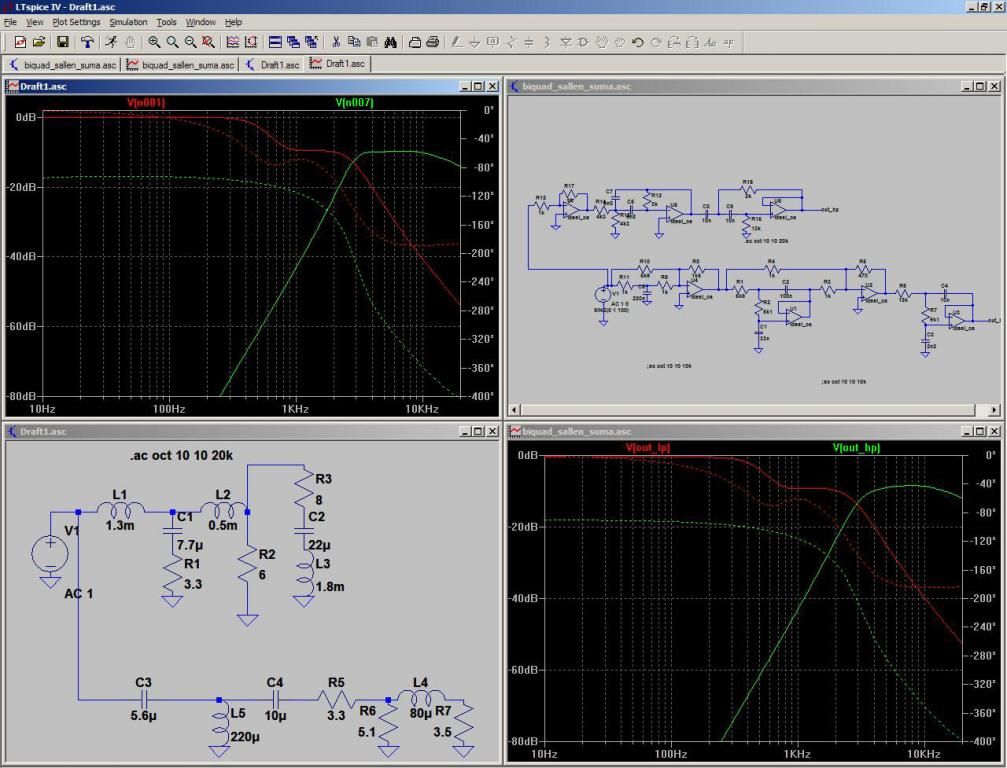Click the V(n001) trace label
The image size is (1007, 768).
click(146, 102)
